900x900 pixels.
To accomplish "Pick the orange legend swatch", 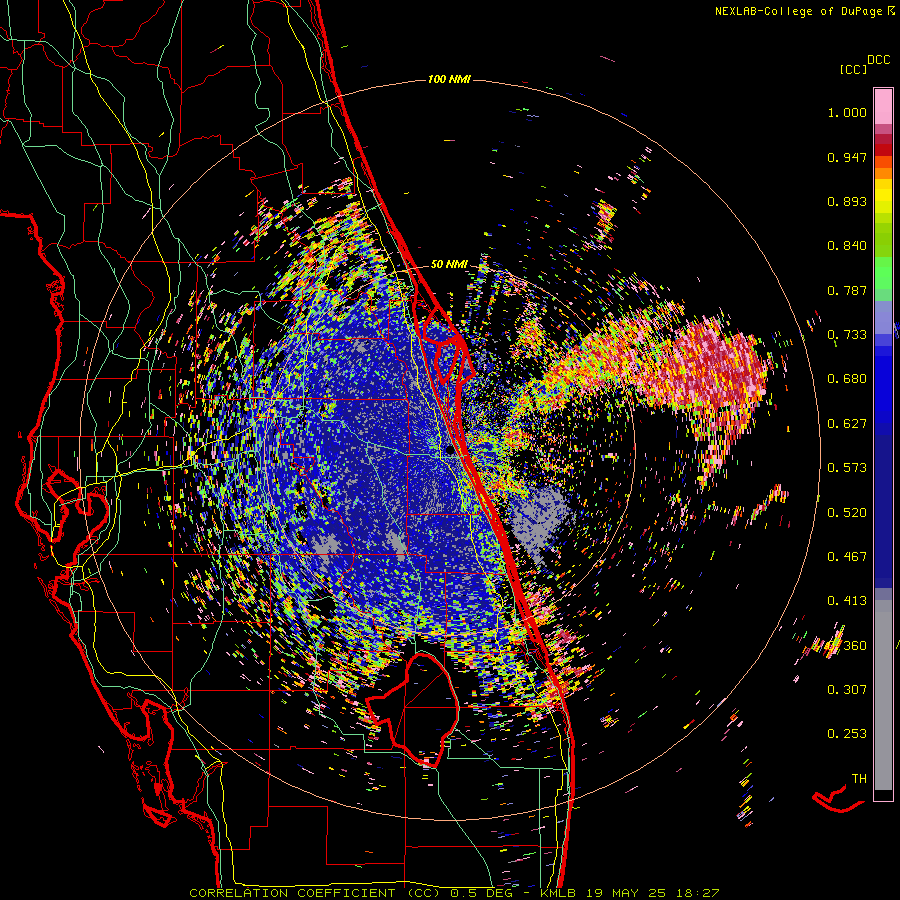I will [x=883, y=173].
